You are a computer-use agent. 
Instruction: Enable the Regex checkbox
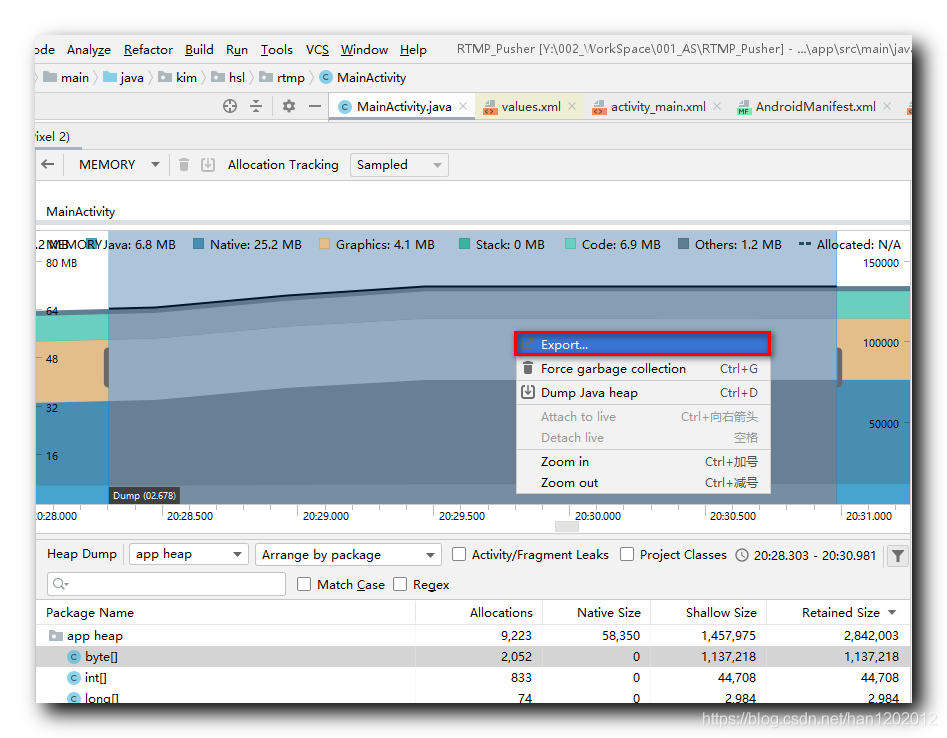point(400,585)
